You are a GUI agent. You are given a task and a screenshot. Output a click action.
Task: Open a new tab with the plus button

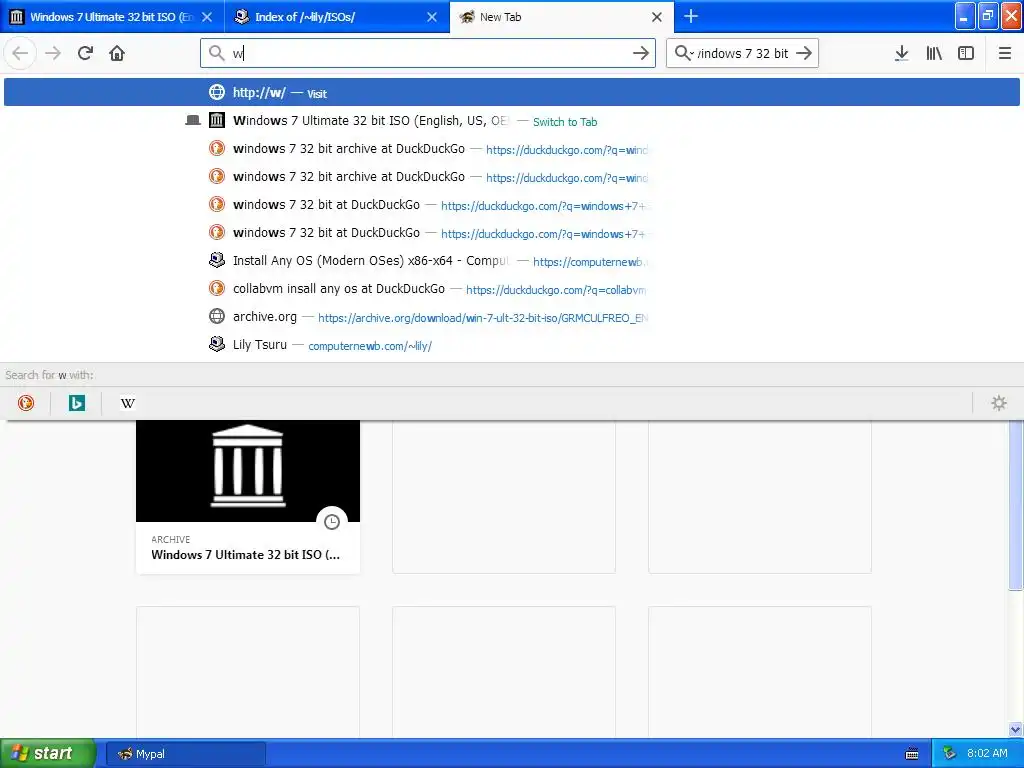tap(691, 16)
